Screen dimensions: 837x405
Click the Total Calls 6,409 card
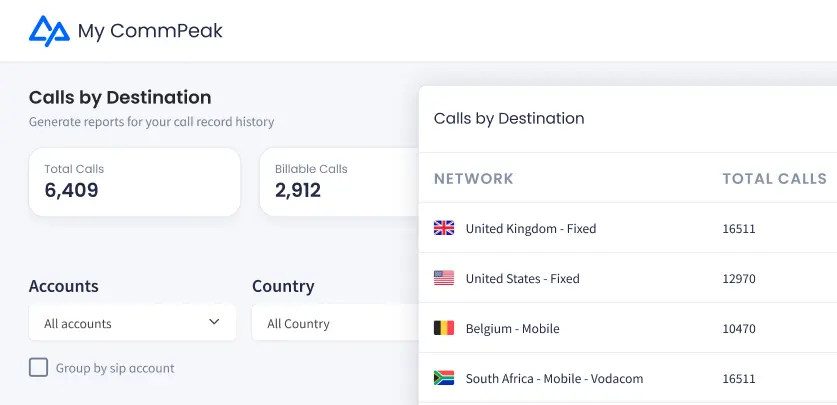135,182
